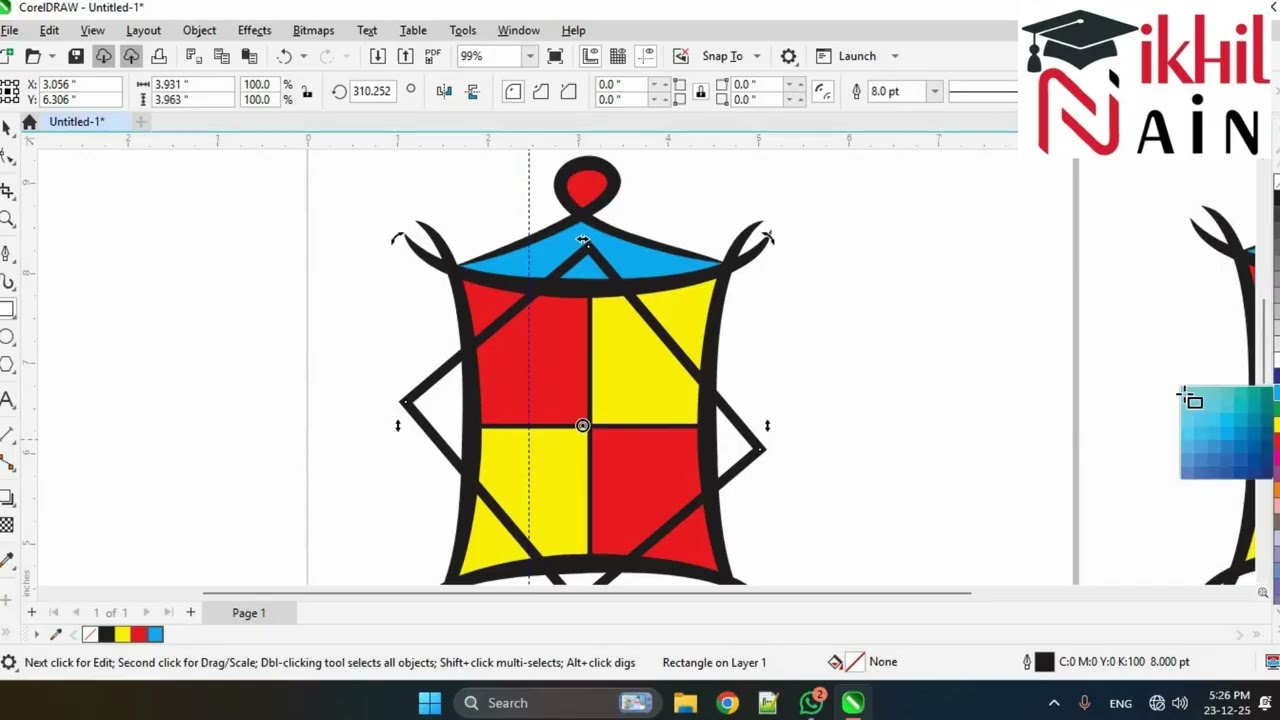Click Mirror horizontally icon
The width and height of the screenshot is (1280, 720).
coord(444,92)
